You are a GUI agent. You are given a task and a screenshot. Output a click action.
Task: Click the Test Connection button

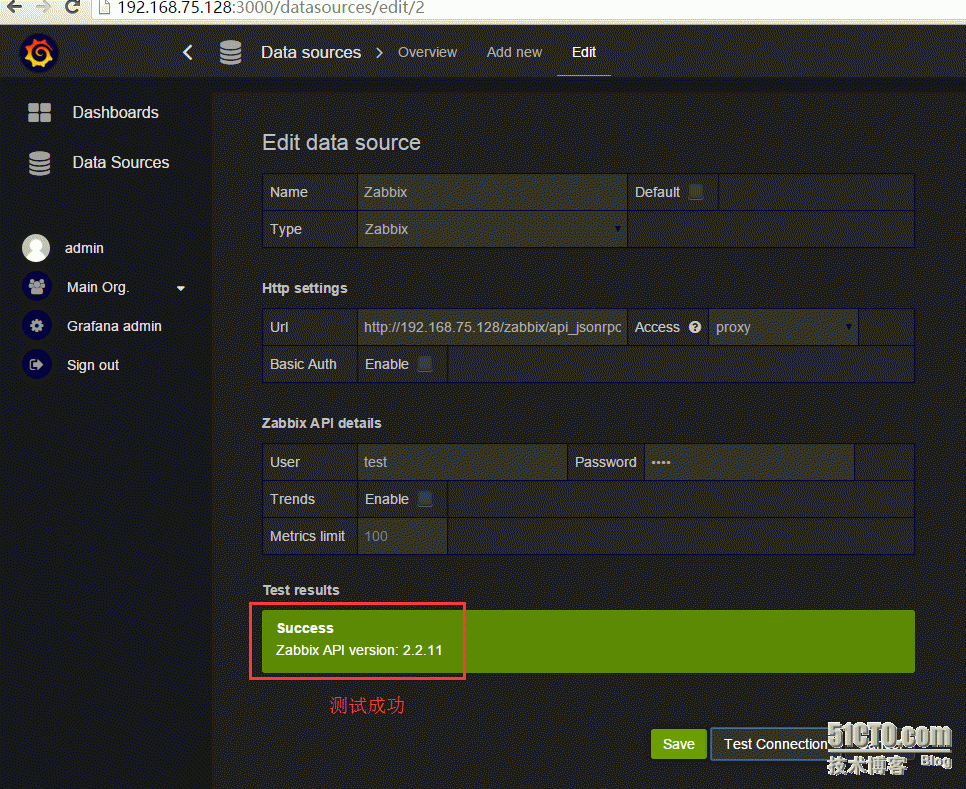tap(775, 744)
